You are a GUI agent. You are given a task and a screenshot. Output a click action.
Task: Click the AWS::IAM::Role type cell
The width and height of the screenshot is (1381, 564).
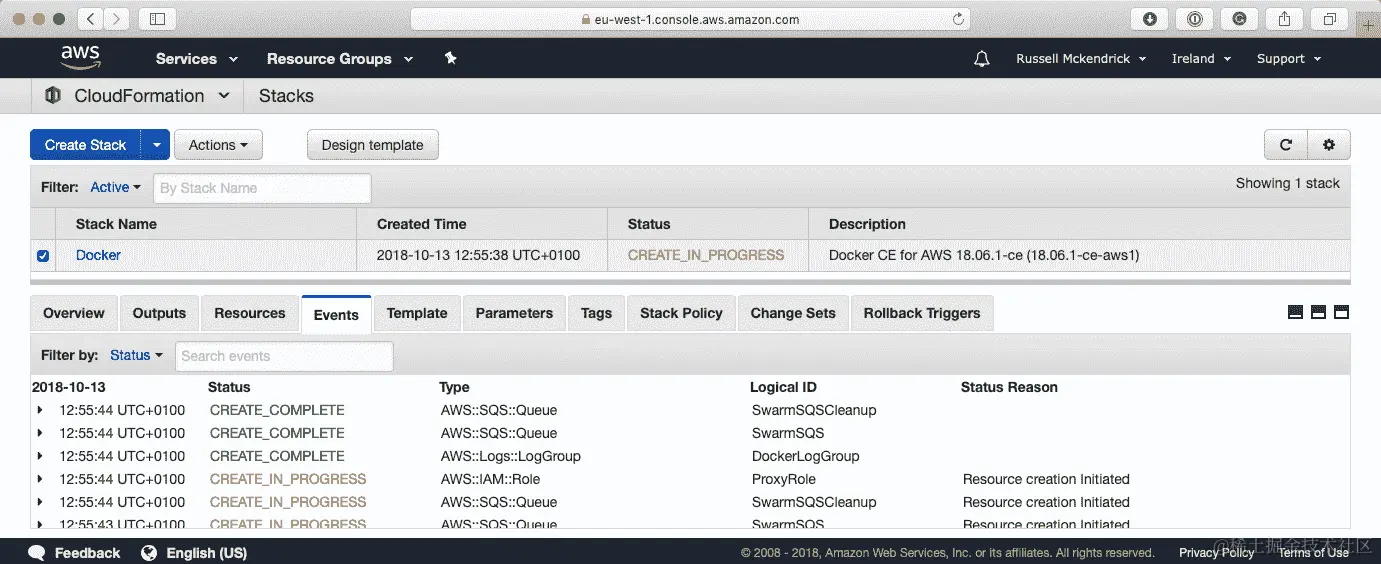pyautogui.click(x=491, y=479)
